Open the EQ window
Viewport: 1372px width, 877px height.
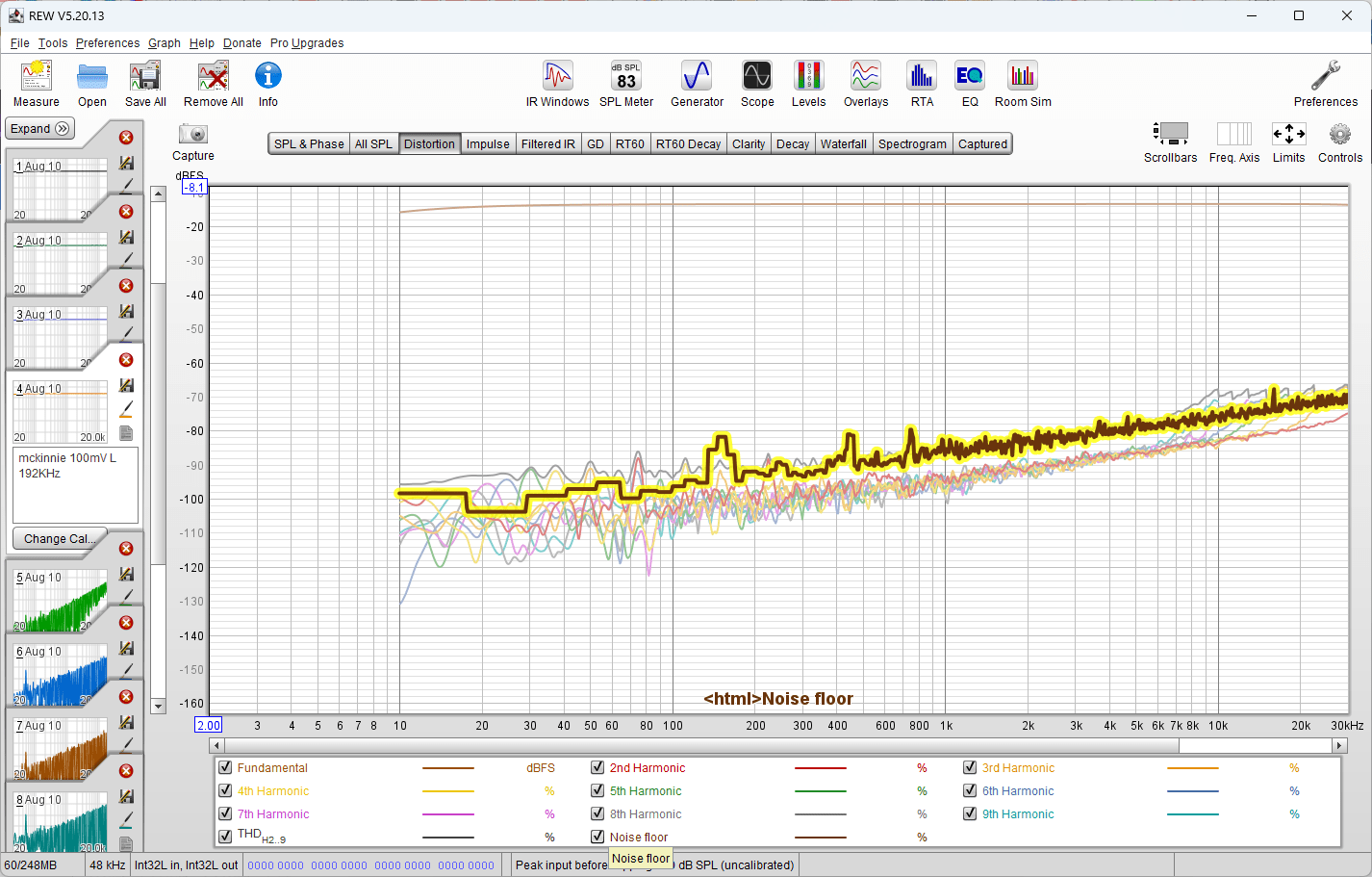(970, 84)
